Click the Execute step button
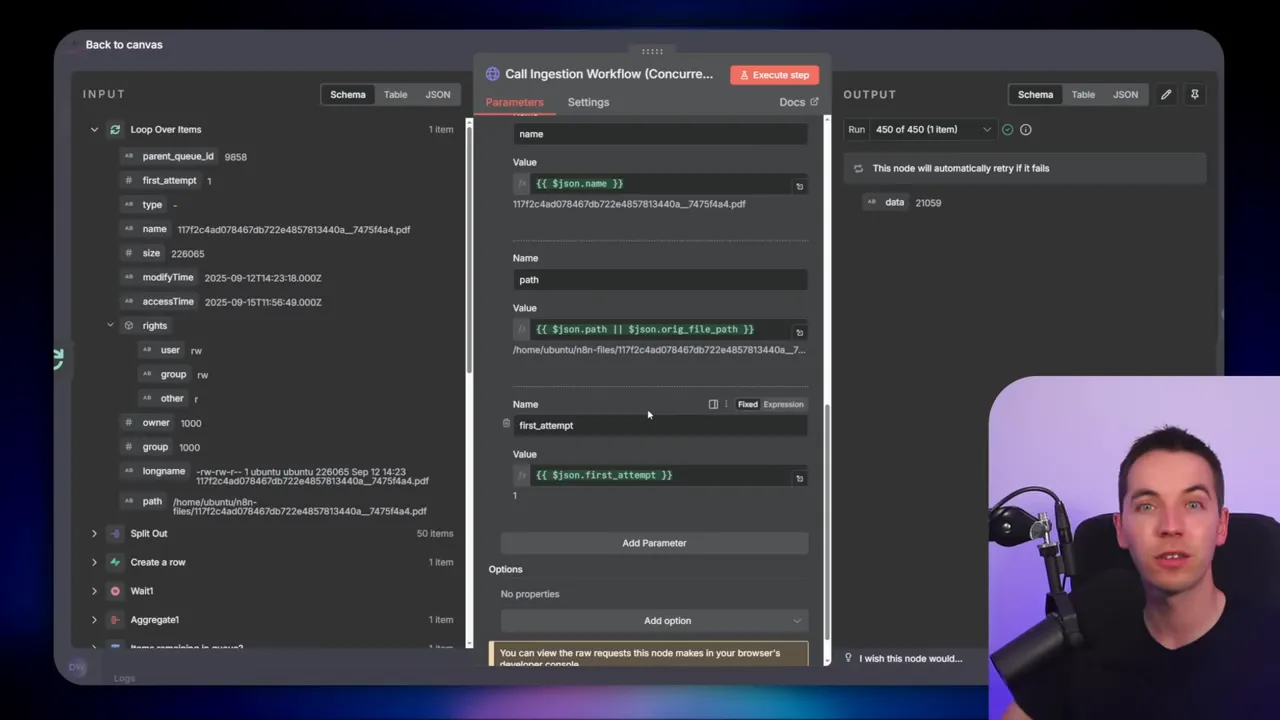The image size is (1280, 720). click(774, 75)
